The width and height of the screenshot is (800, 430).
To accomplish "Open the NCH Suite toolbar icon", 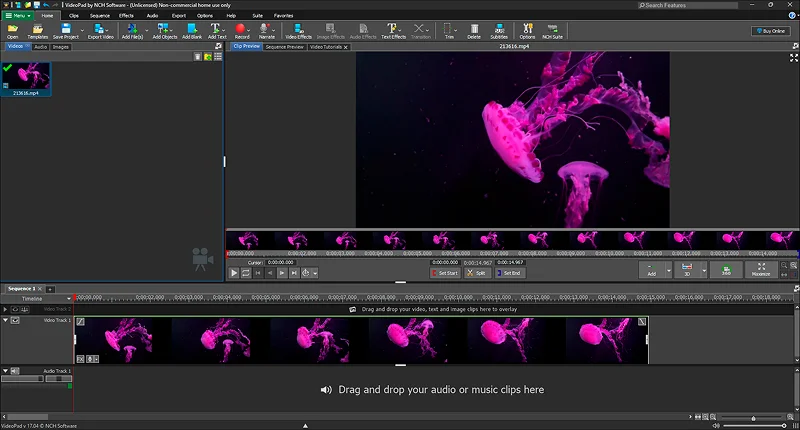I will click(x=552, y=31).
